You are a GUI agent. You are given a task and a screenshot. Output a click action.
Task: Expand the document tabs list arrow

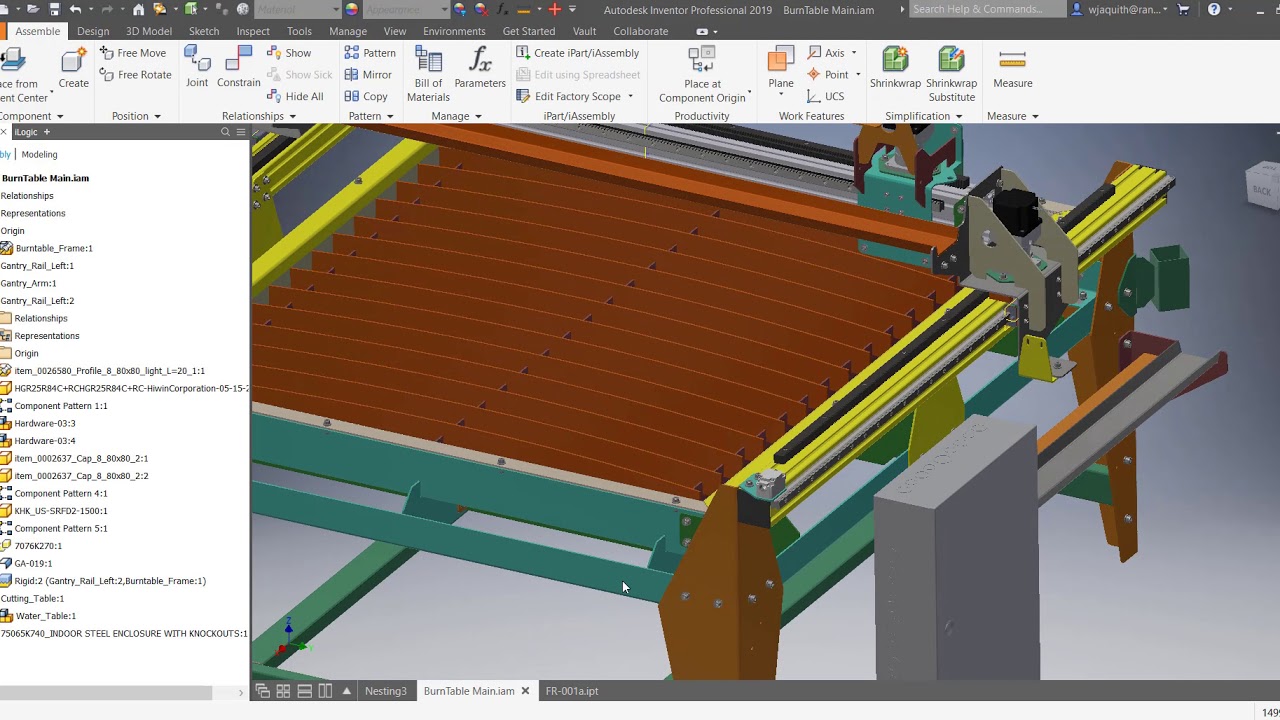347,691
